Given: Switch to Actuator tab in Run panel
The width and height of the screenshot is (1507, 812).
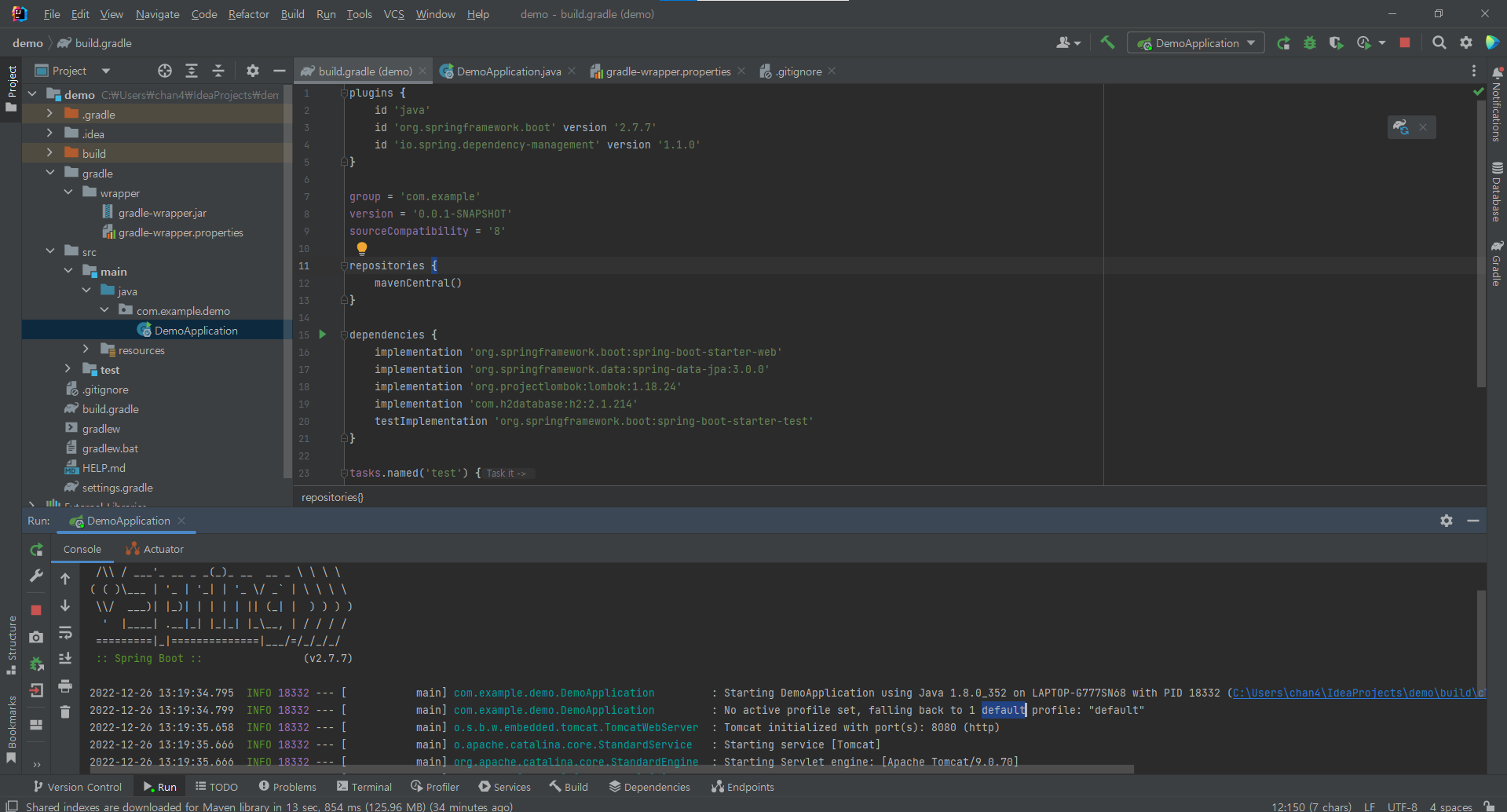Looking at the screenshot, I should pos(155,549).
